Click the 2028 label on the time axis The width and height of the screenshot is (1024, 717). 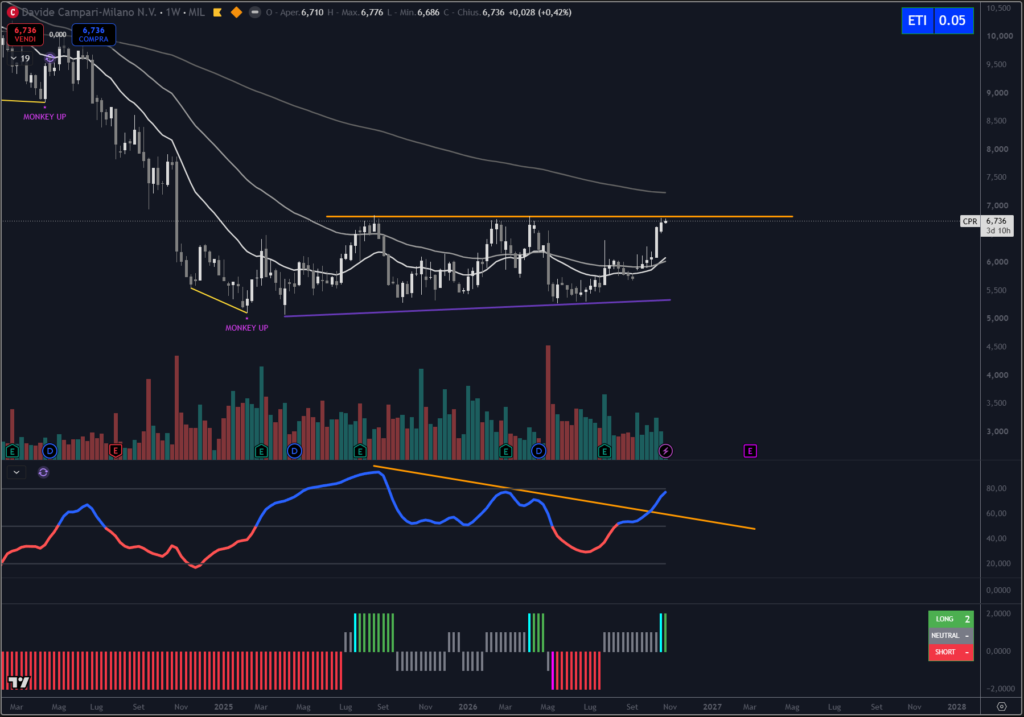tap(957, 707)
